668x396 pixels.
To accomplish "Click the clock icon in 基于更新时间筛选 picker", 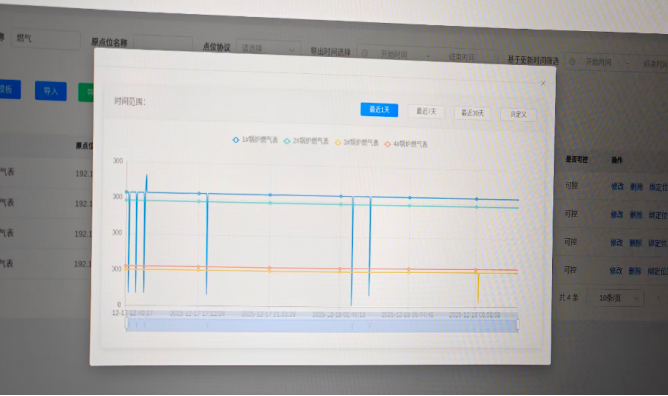I will [572, 62].
